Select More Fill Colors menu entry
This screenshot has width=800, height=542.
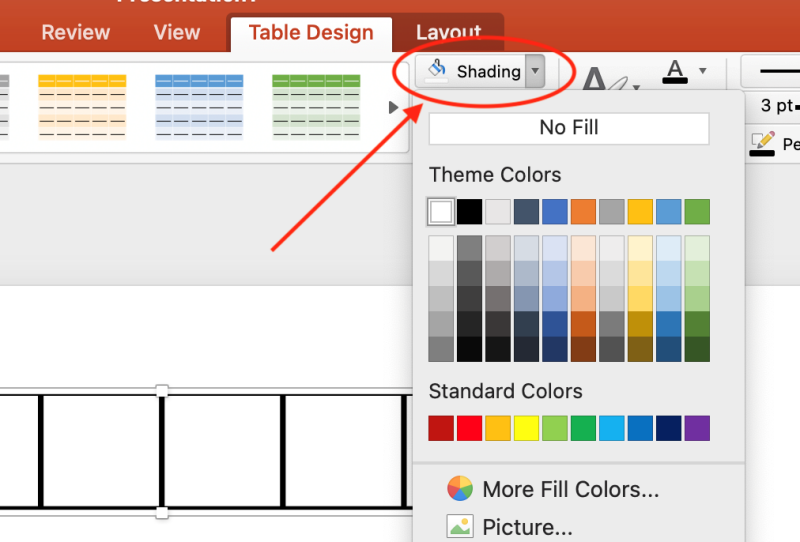pos(570,489)
